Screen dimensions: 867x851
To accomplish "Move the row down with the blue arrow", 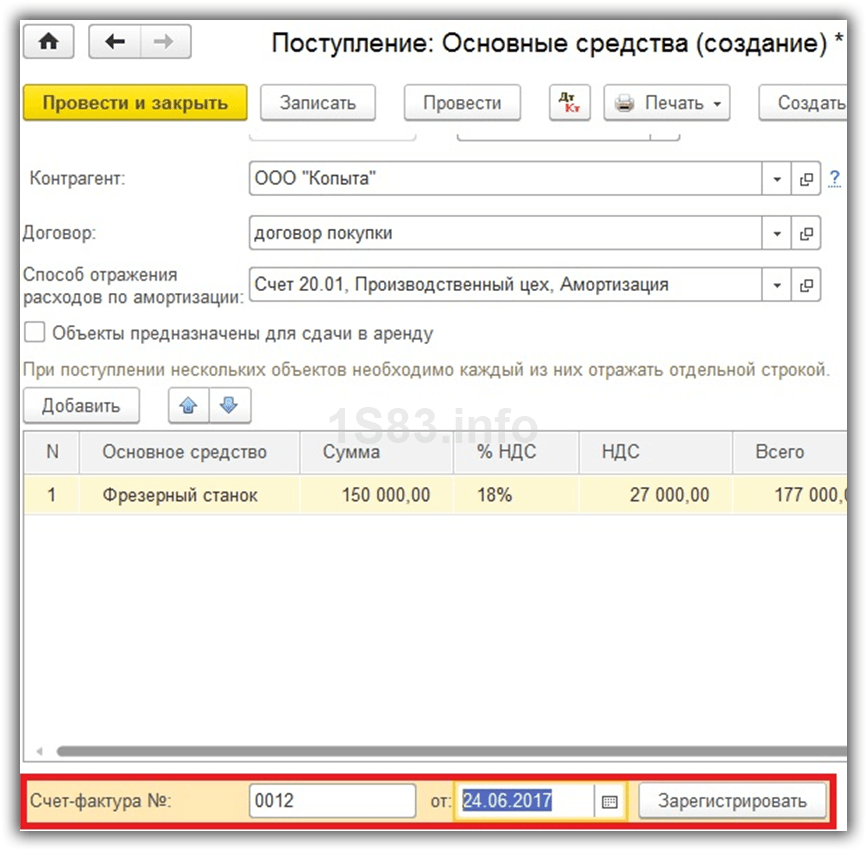I will 229,405.
